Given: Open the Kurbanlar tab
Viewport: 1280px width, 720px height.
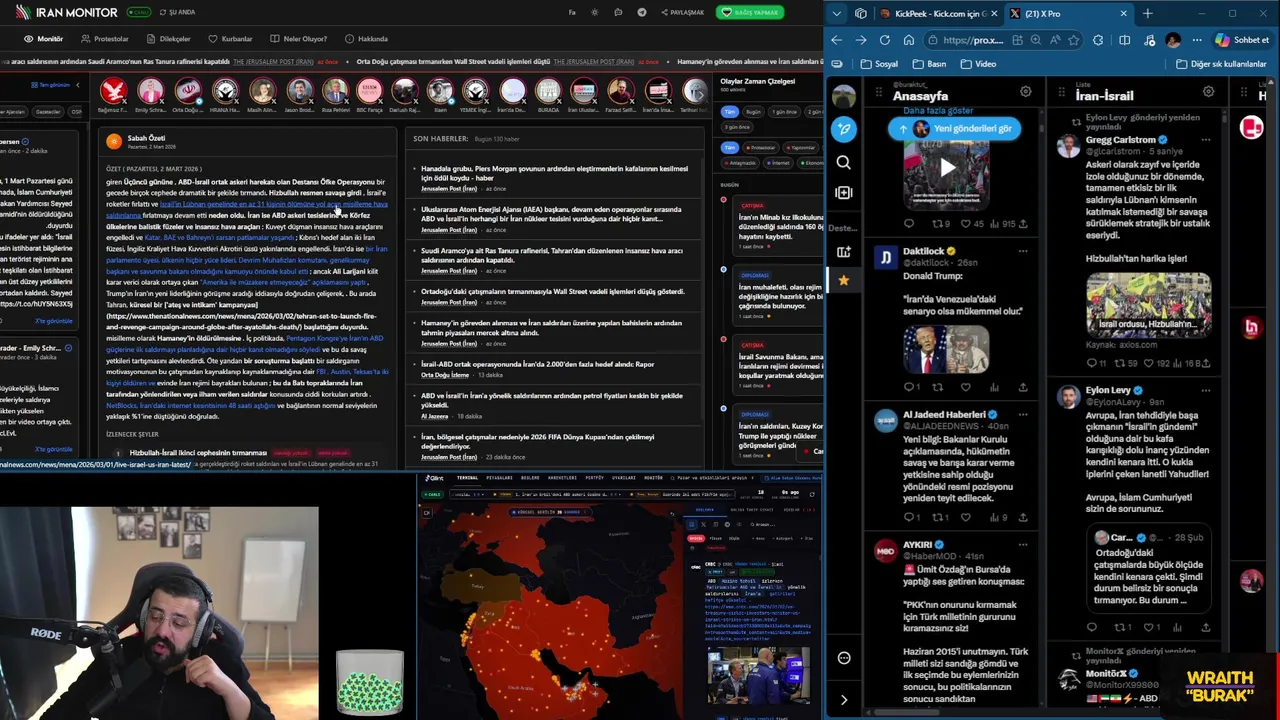Looking at the screenshot, I should [x=231, y=39].
